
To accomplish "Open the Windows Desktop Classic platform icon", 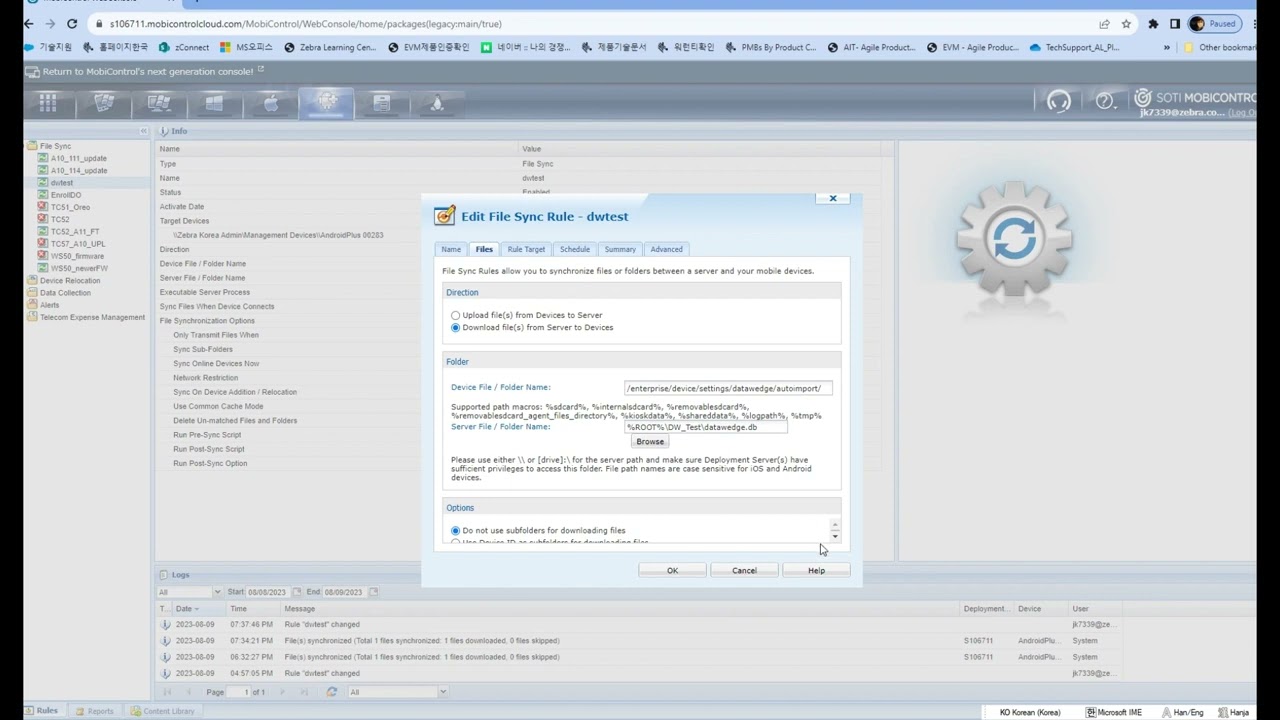I will 158,102.
